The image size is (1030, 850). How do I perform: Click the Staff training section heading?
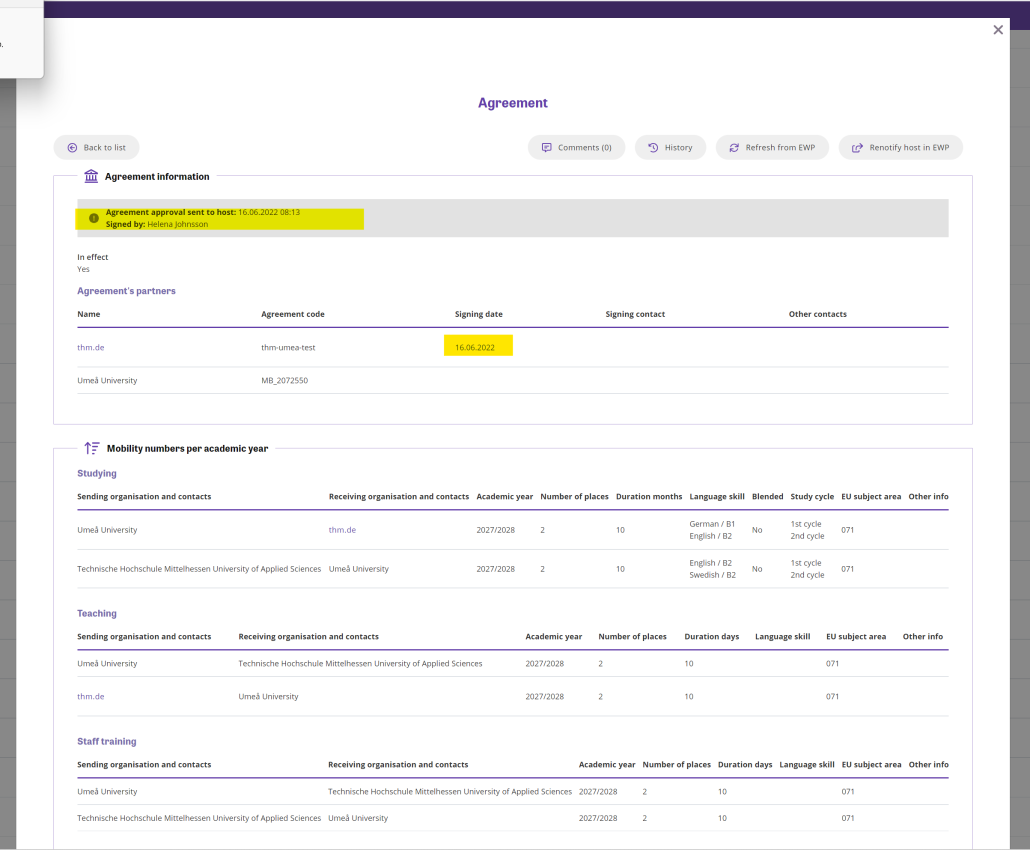point(106,741)
